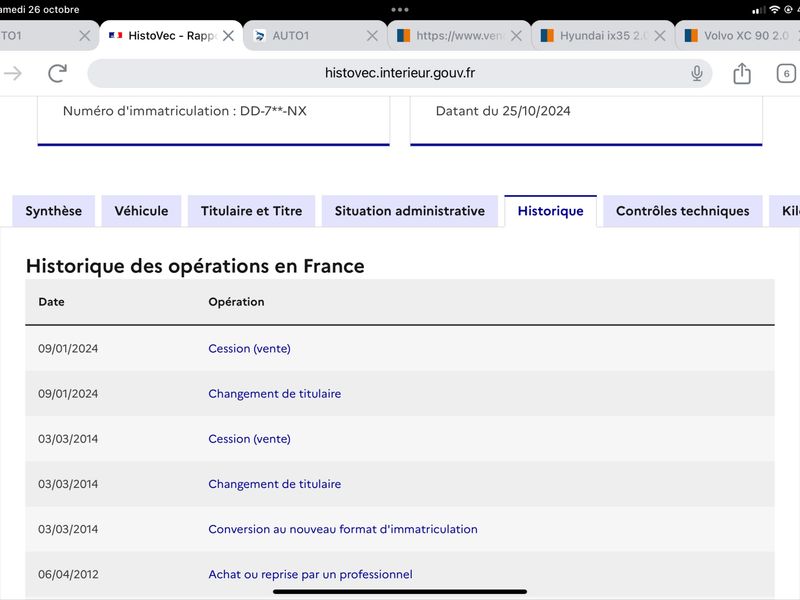Tap the three-dot multitasking indicator
The height and width of the screenshot is (600, 800).
(x=400, y=10)
